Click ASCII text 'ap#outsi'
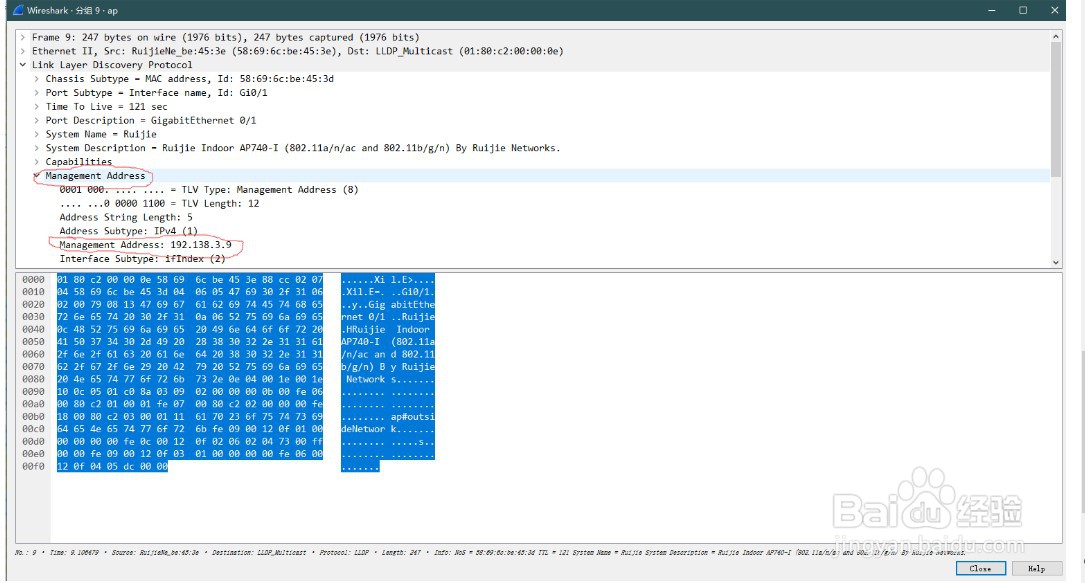1085x583 pixels. click(412, 416)
